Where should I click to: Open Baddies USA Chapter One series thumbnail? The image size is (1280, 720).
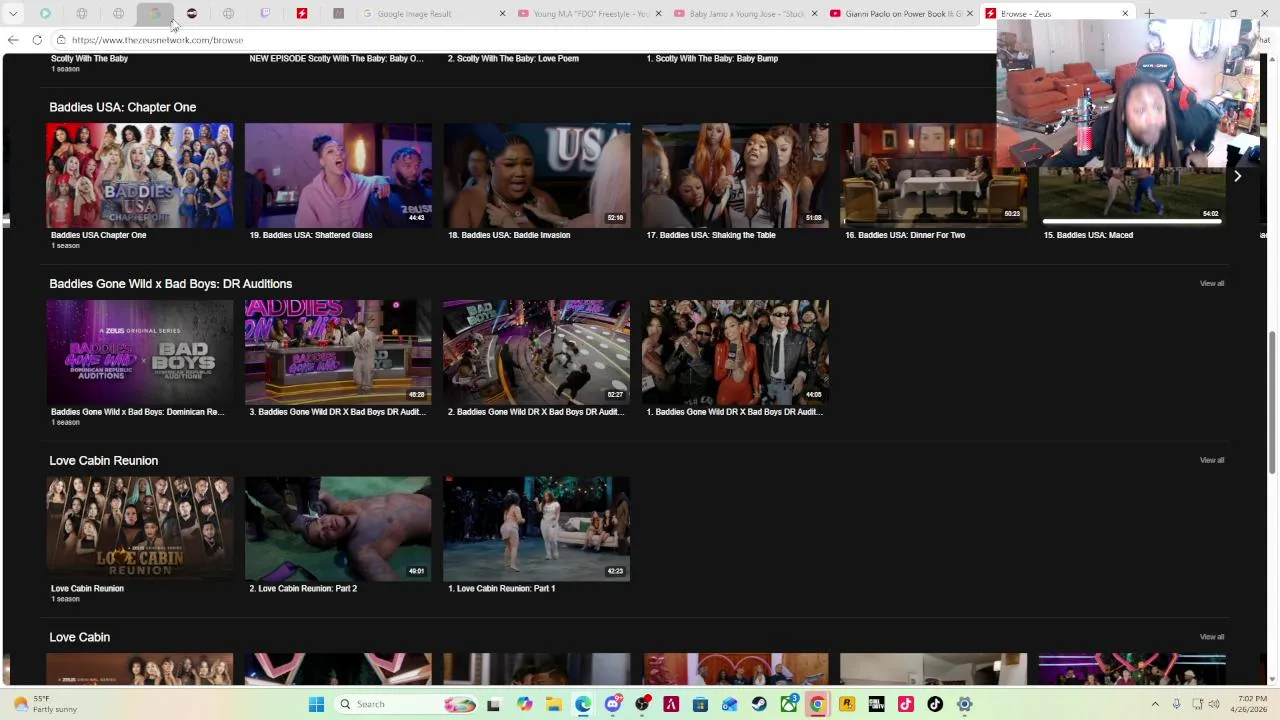(139, 175)
